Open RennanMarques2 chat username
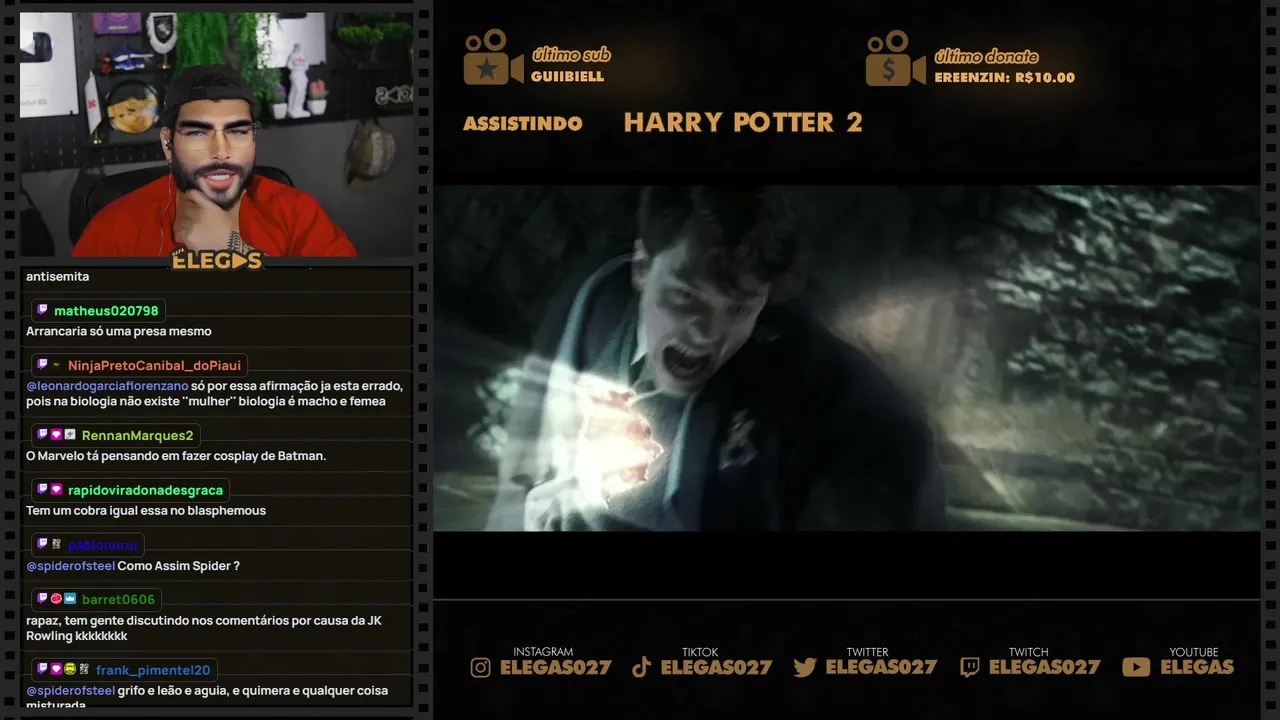Viewport: 1280px width, 720px height. (x=137, y=436)
